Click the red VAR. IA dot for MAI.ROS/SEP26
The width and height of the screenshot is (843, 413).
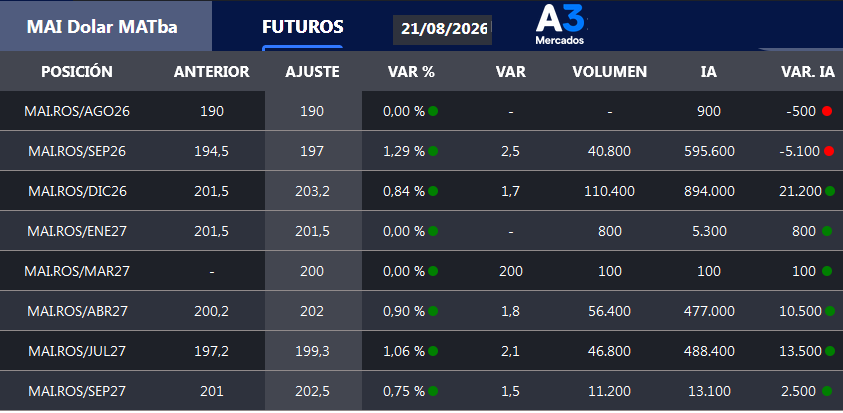pos(829,151)
